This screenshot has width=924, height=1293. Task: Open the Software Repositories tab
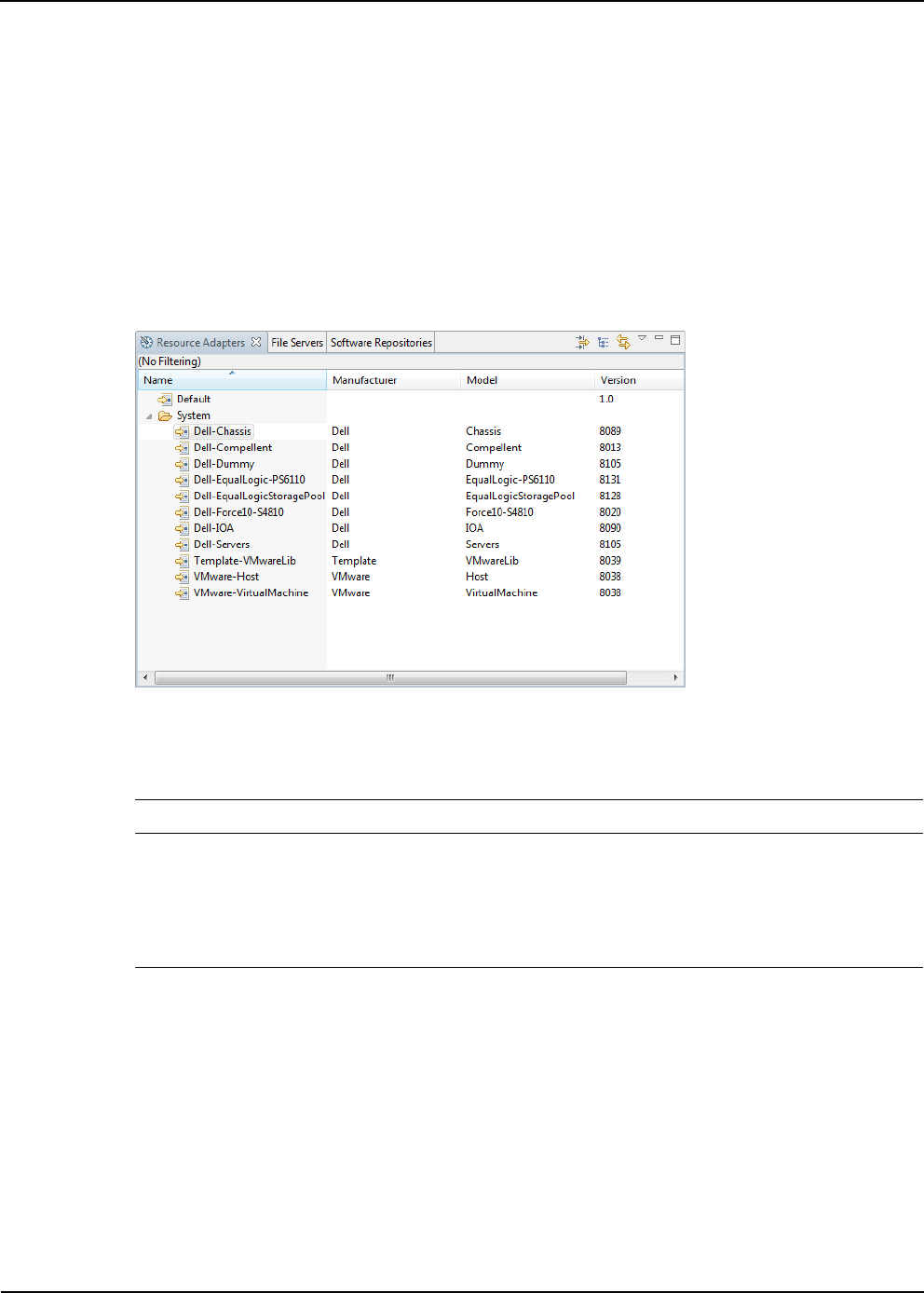click(381, 343)
